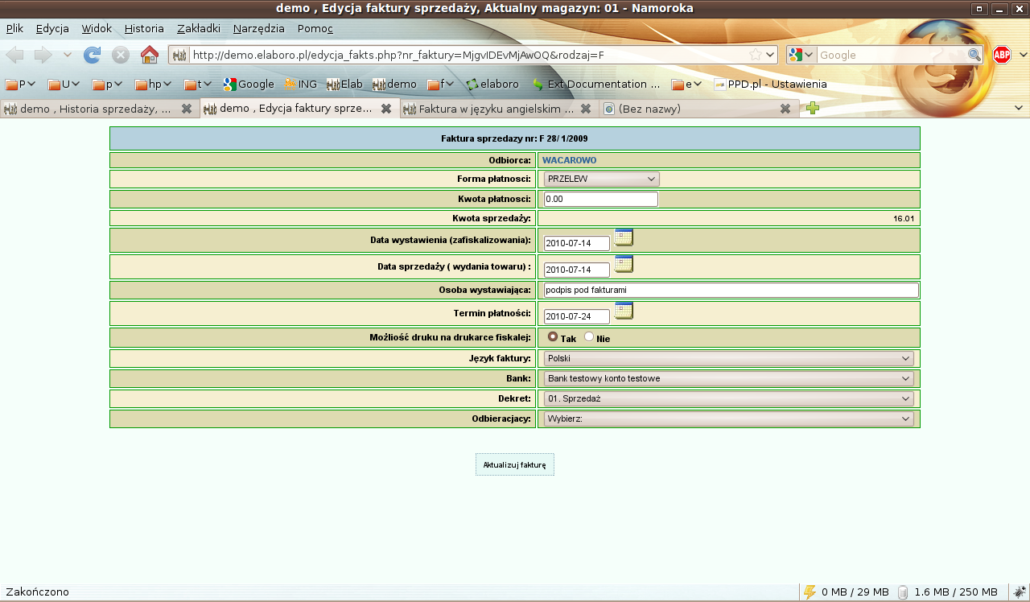1030x602 pixels.
Task: Click the Aktualizuj fakturę button
Action: [514, 465]
